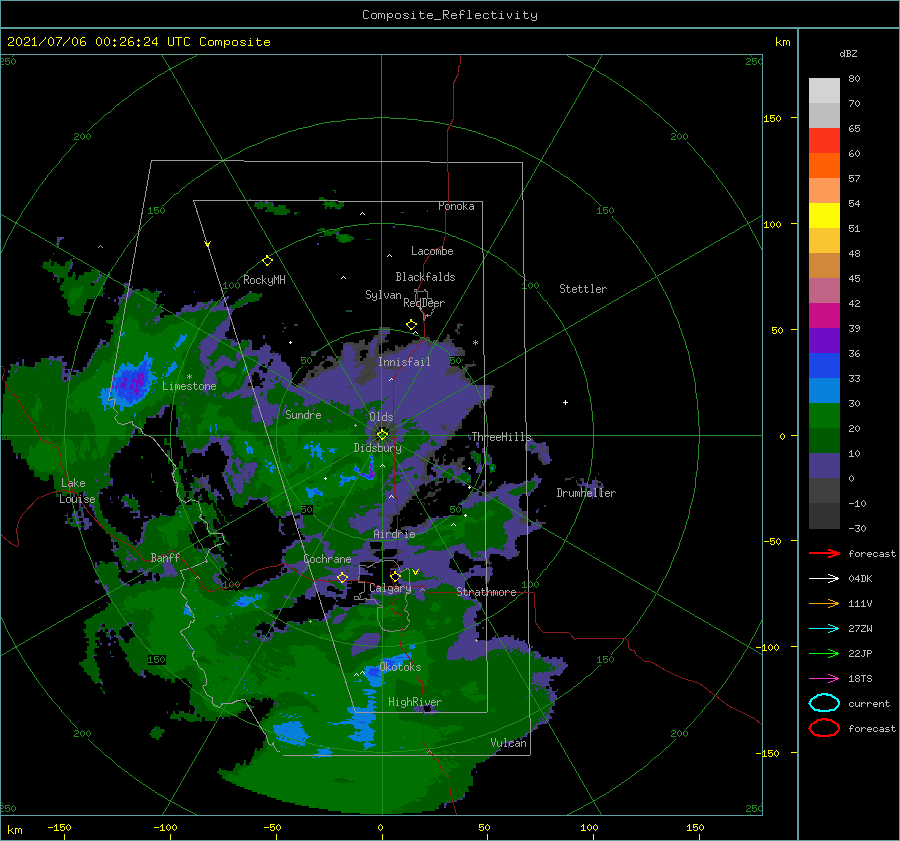This screenshot has height=841, width=900.
Task: Select the Airdrie label
Action: (394, 534)
